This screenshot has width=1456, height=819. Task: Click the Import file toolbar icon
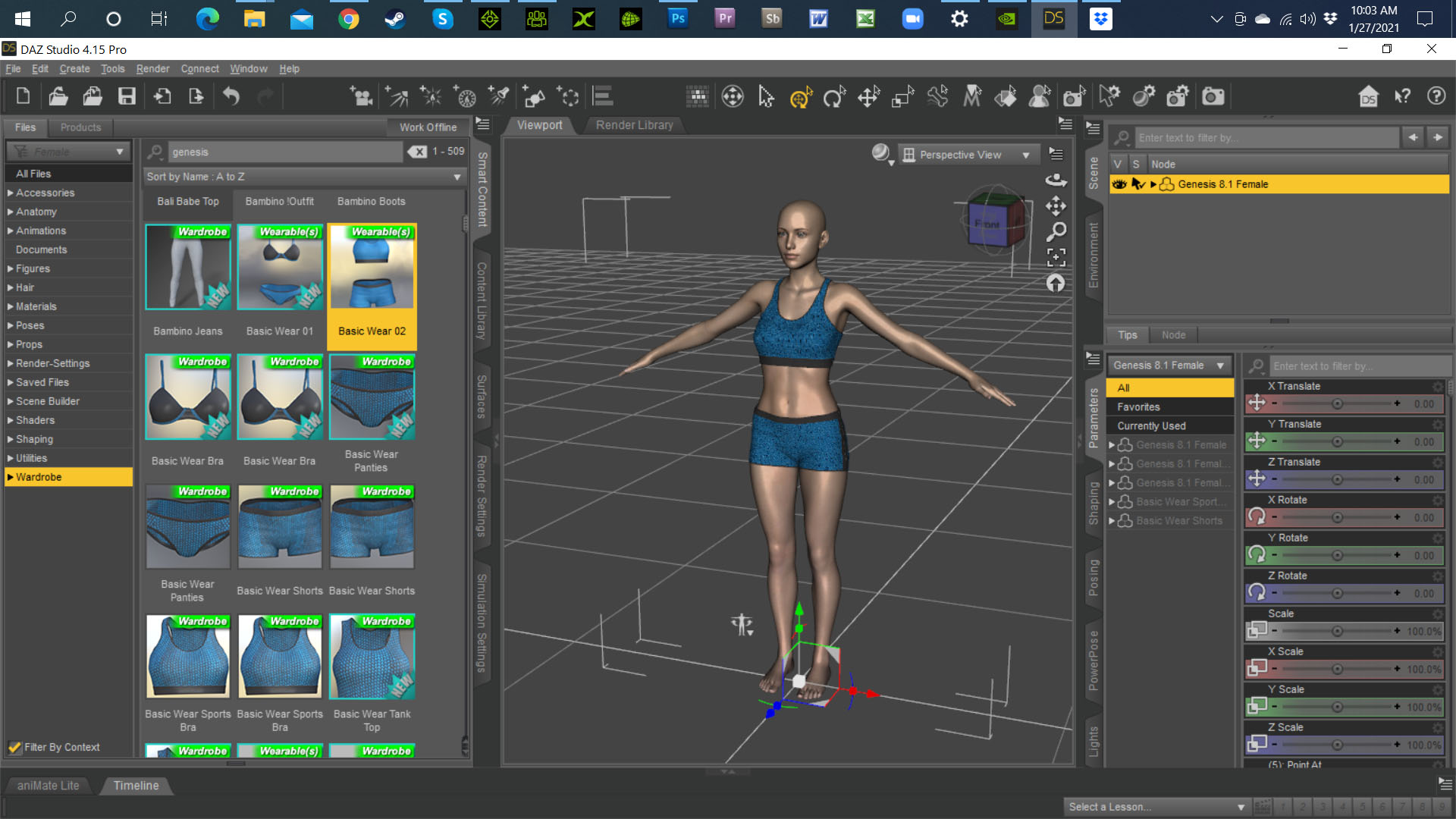[x=162, y=96]
